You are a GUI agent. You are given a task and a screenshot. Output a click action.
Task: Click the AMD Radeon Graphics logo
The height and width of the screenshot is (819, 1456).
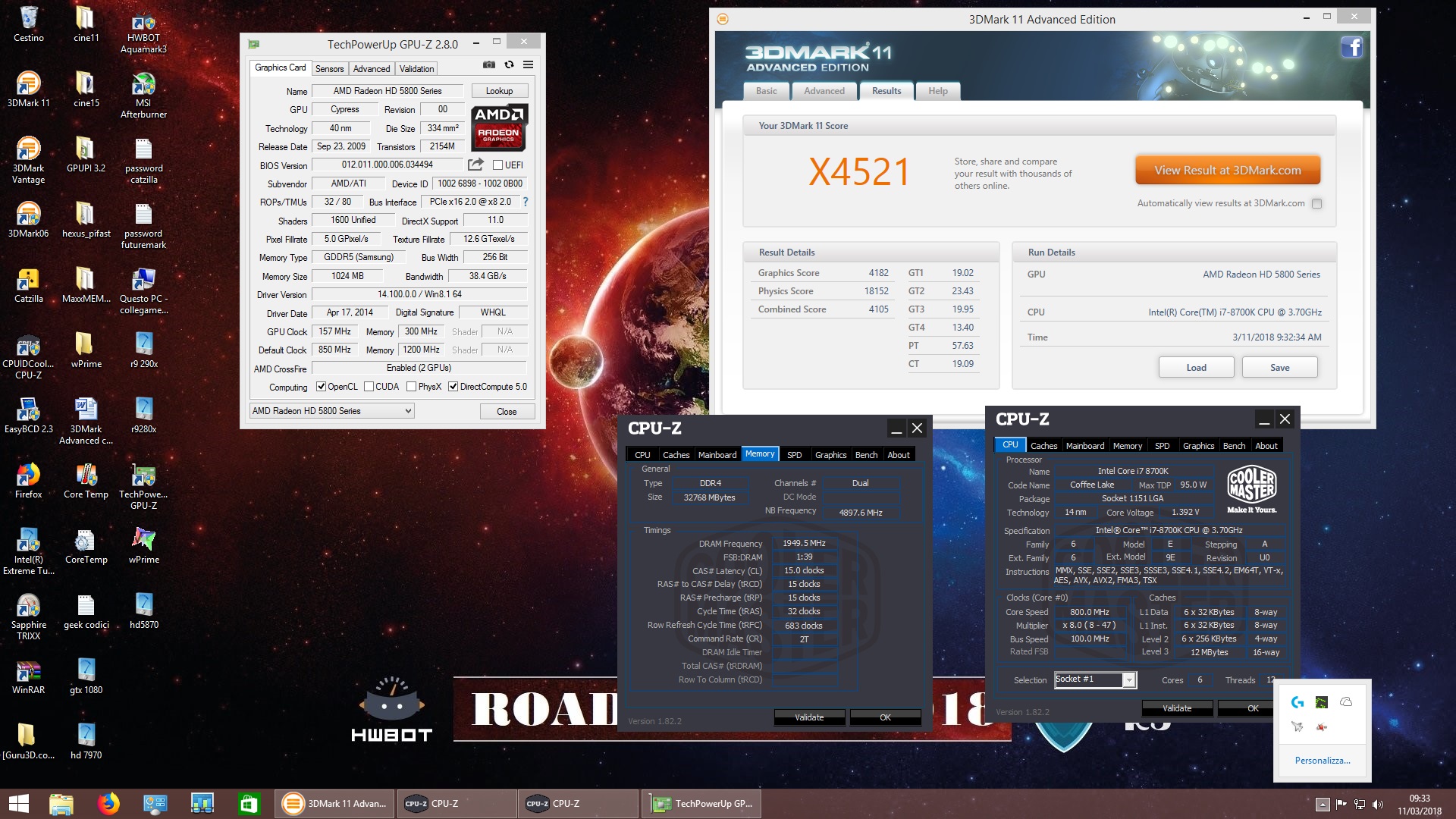tap(498, 127)
